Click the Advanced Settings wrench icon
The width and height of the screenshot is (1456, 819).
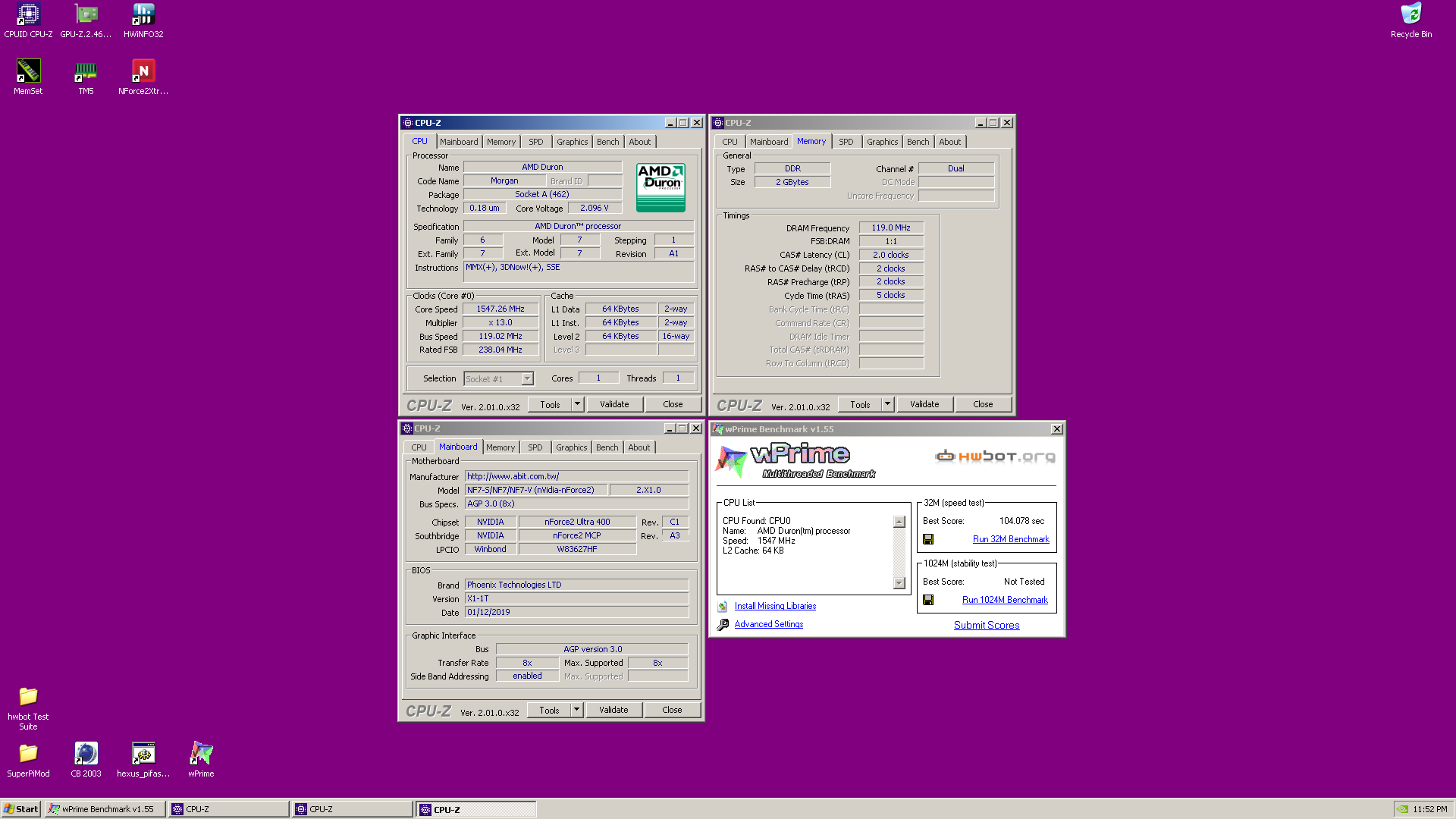click(x=723, y=625)
